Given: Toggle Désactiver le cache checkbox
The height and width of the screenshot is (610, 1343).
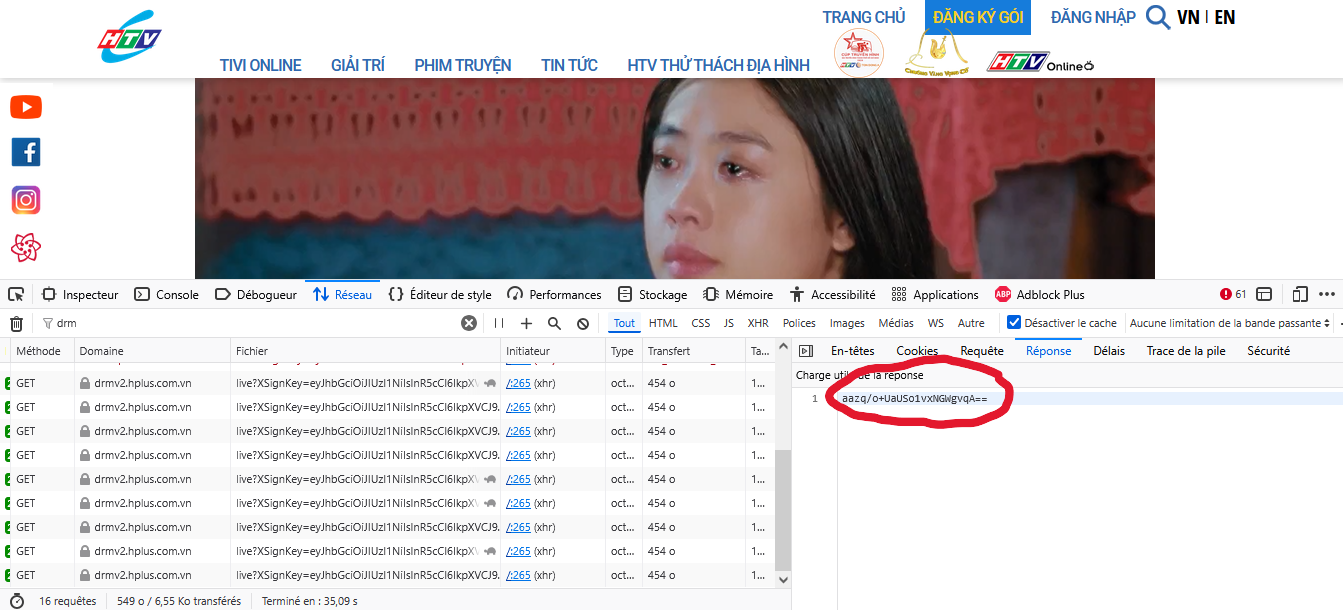Looking at the screenshot, I should point(1014,323).
